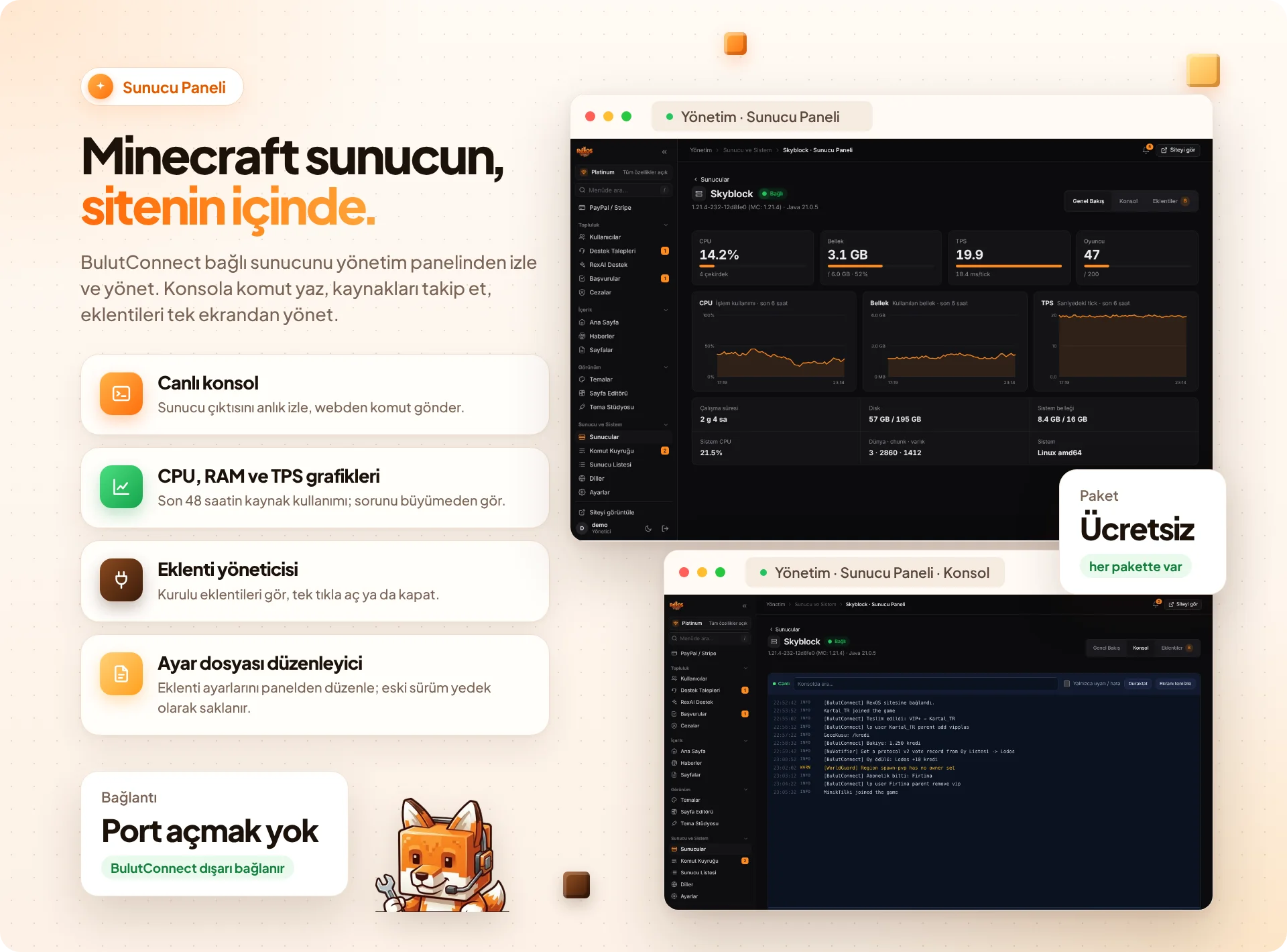
Task: Focus the Konsolda ara search field
Action: 926,684
